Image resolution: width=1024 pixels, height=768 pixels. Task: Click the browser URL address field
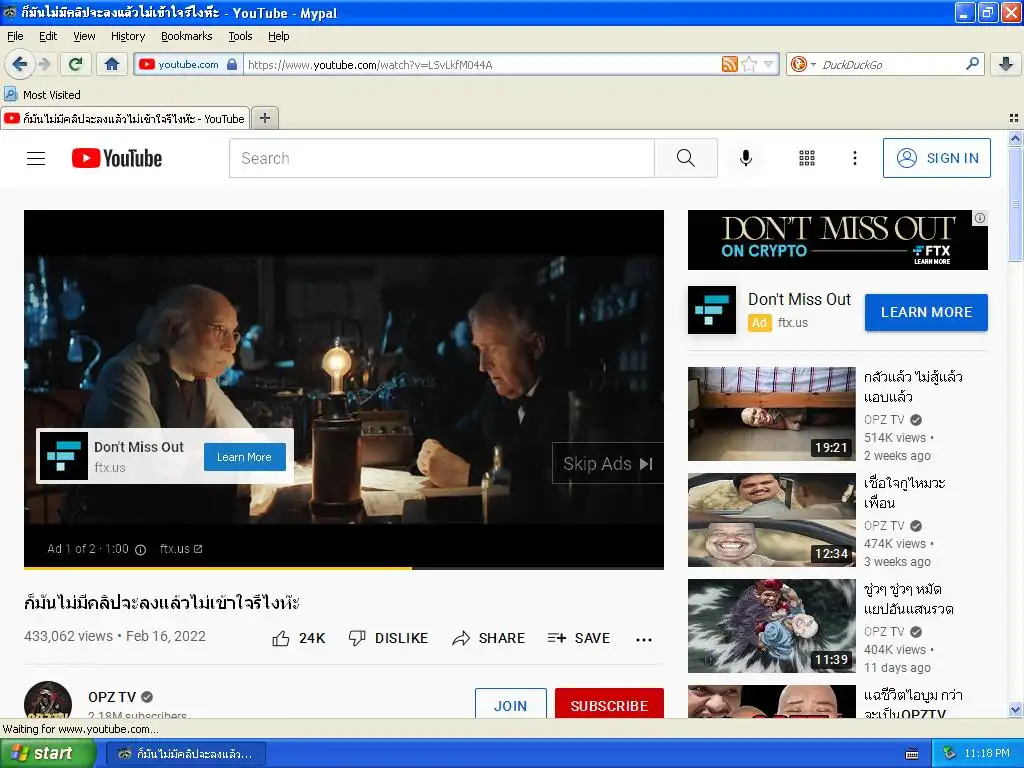pos(483,65)
